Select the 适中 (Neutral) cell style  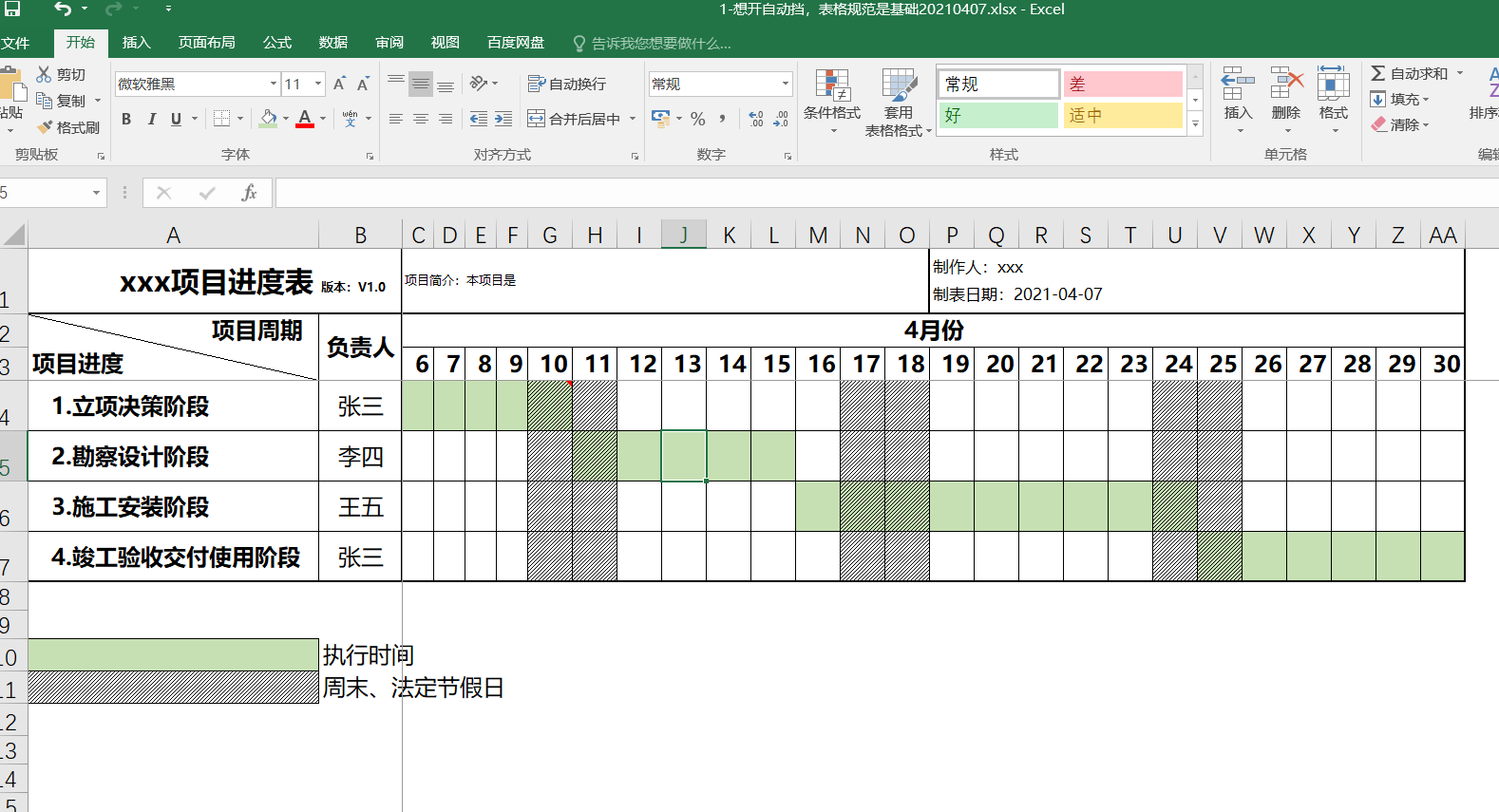[x=1123, y=115]
